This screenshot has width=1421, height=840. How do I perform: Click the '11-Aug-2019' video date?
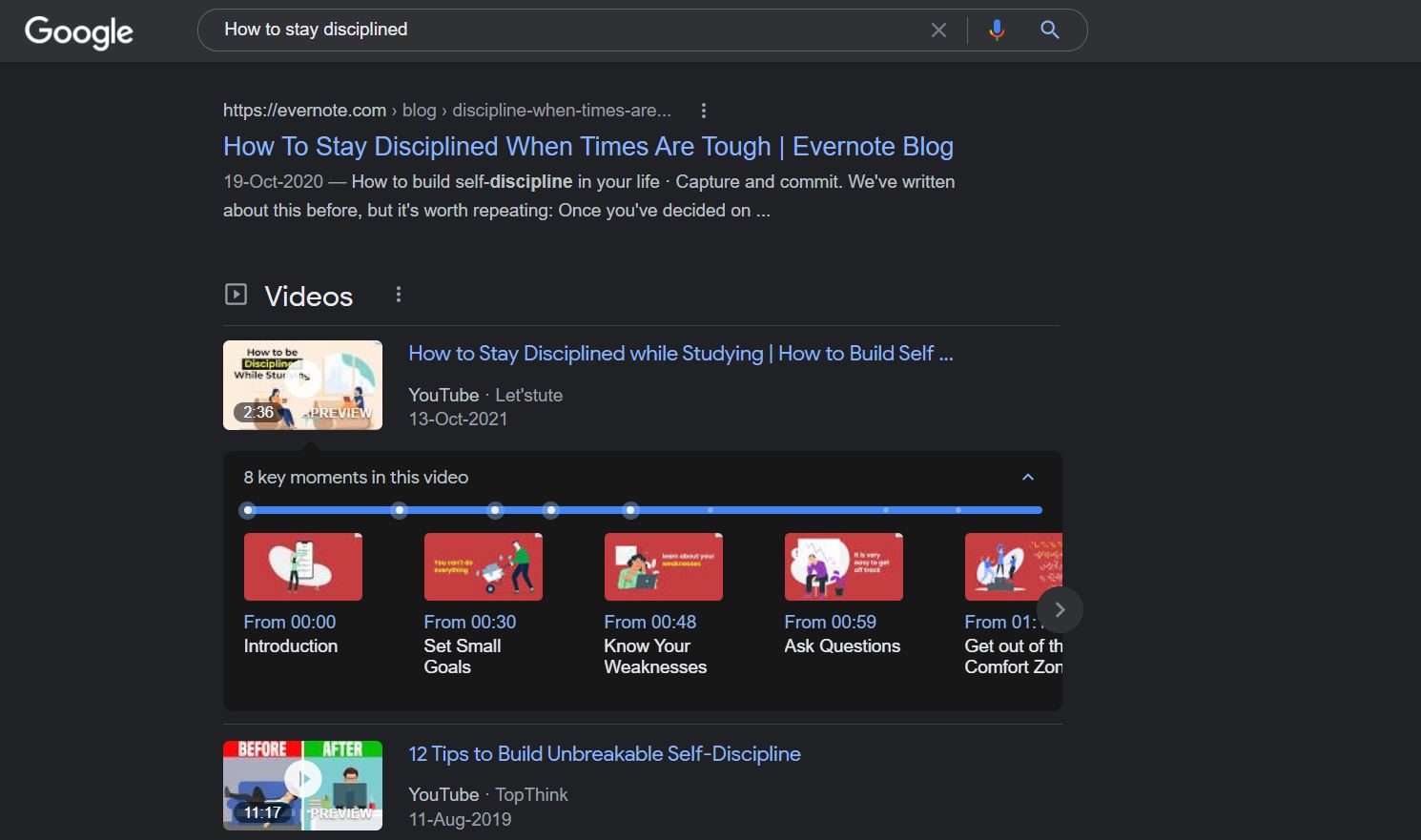[460, 819]
